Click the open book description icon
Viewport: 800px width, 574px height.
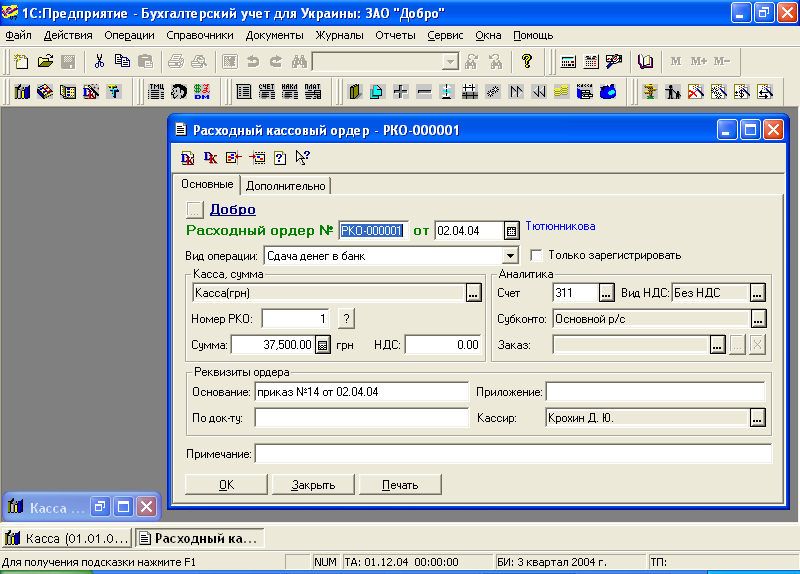pos(645,62)
